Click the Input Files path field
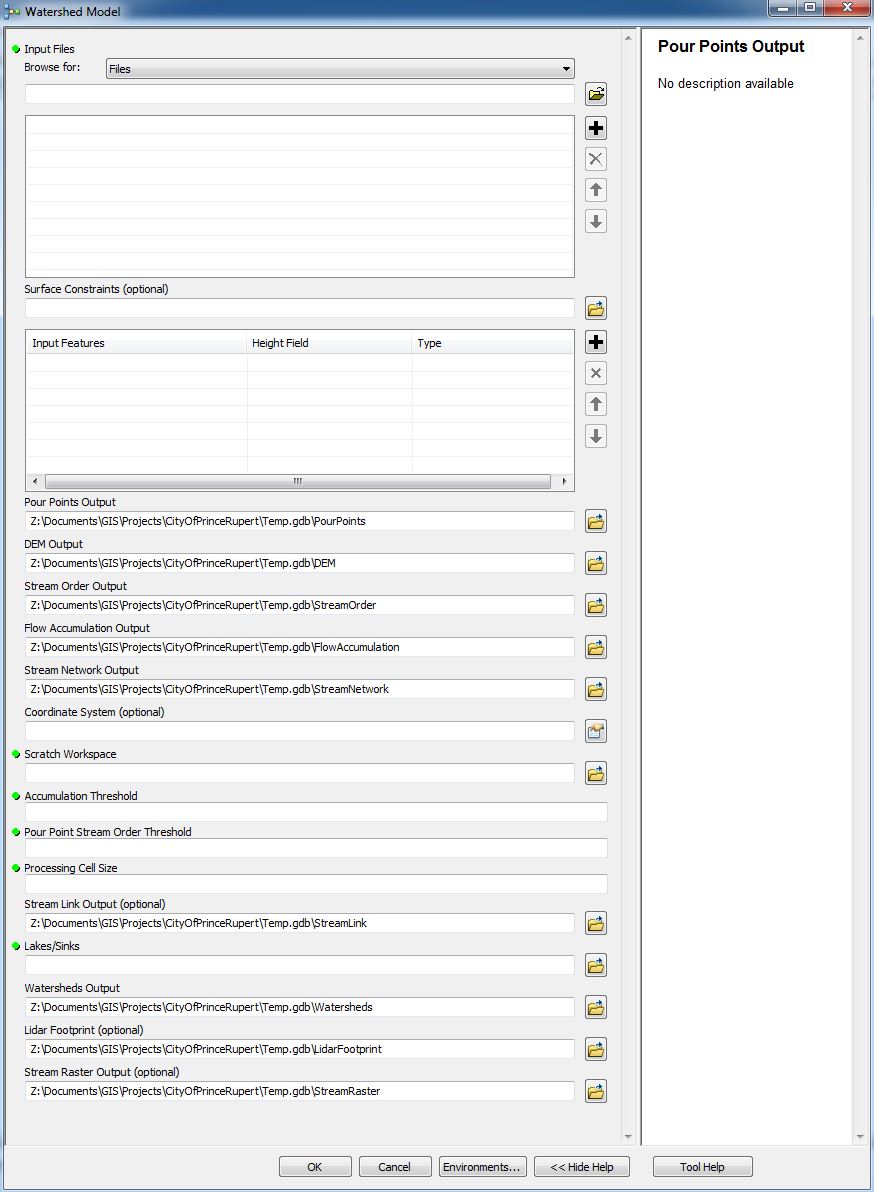874x1192 pixels. tap(299, 94)
